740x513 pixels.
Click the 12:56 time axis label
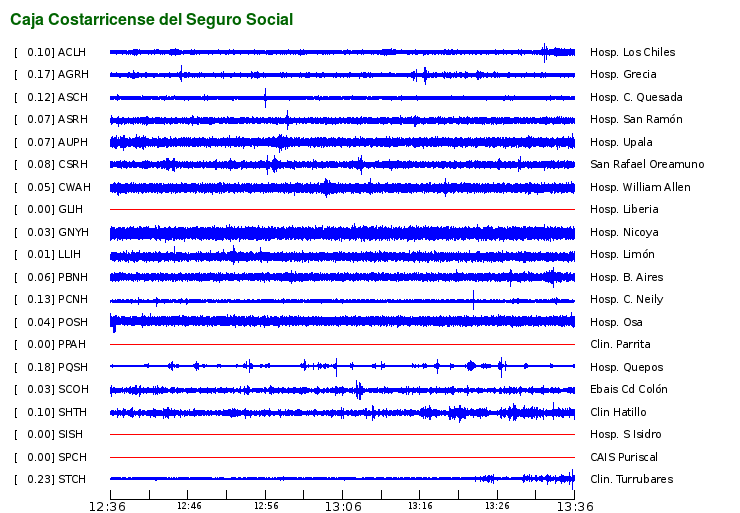tap(266, 506)
